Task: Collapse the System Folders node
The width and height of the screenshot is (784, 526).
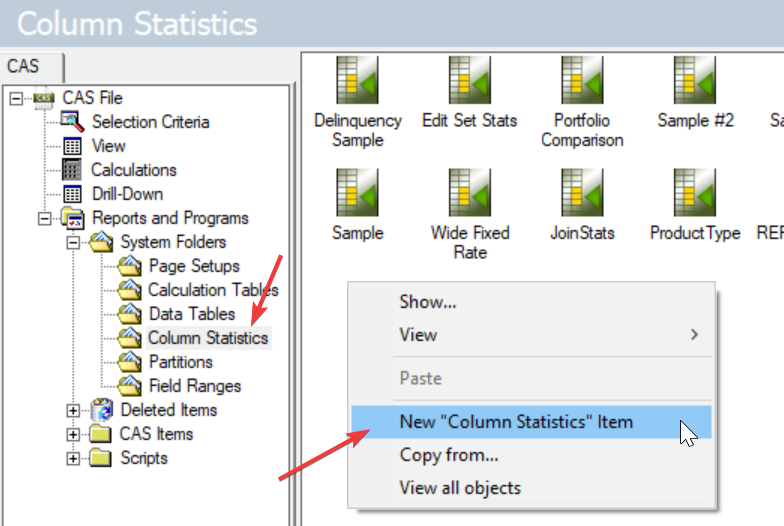Action: 72,242
